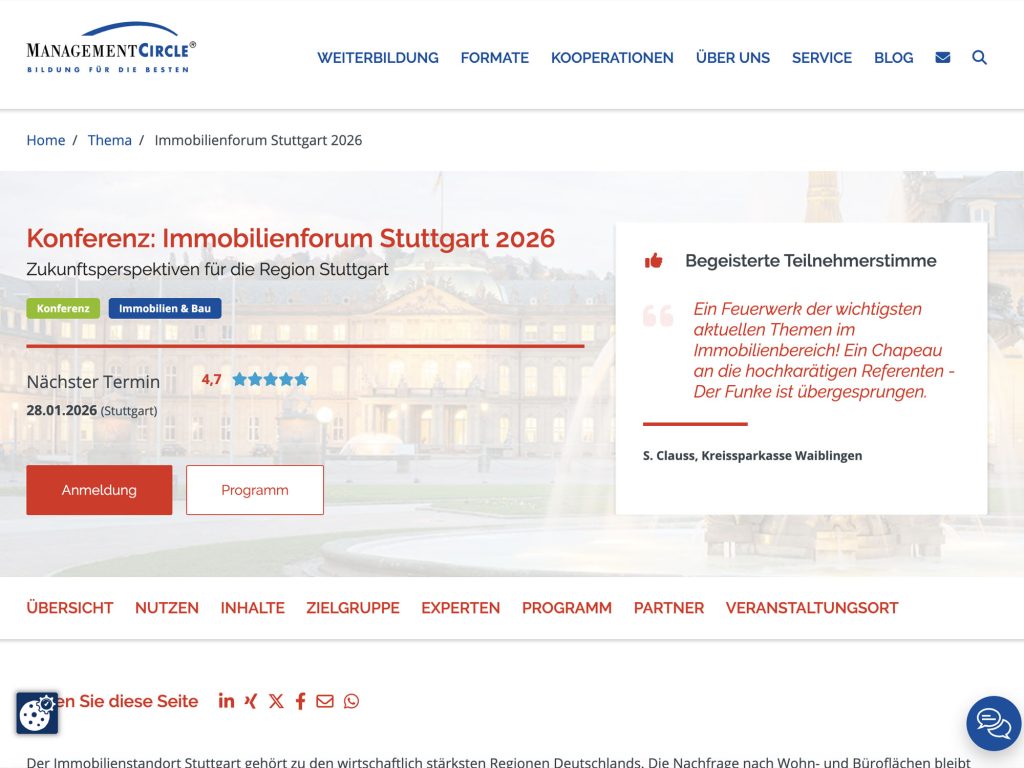Switch to the PROGRAMM section tab
Screen dimensions: 1024x768
pyautogui.click(x=567, y=607)
